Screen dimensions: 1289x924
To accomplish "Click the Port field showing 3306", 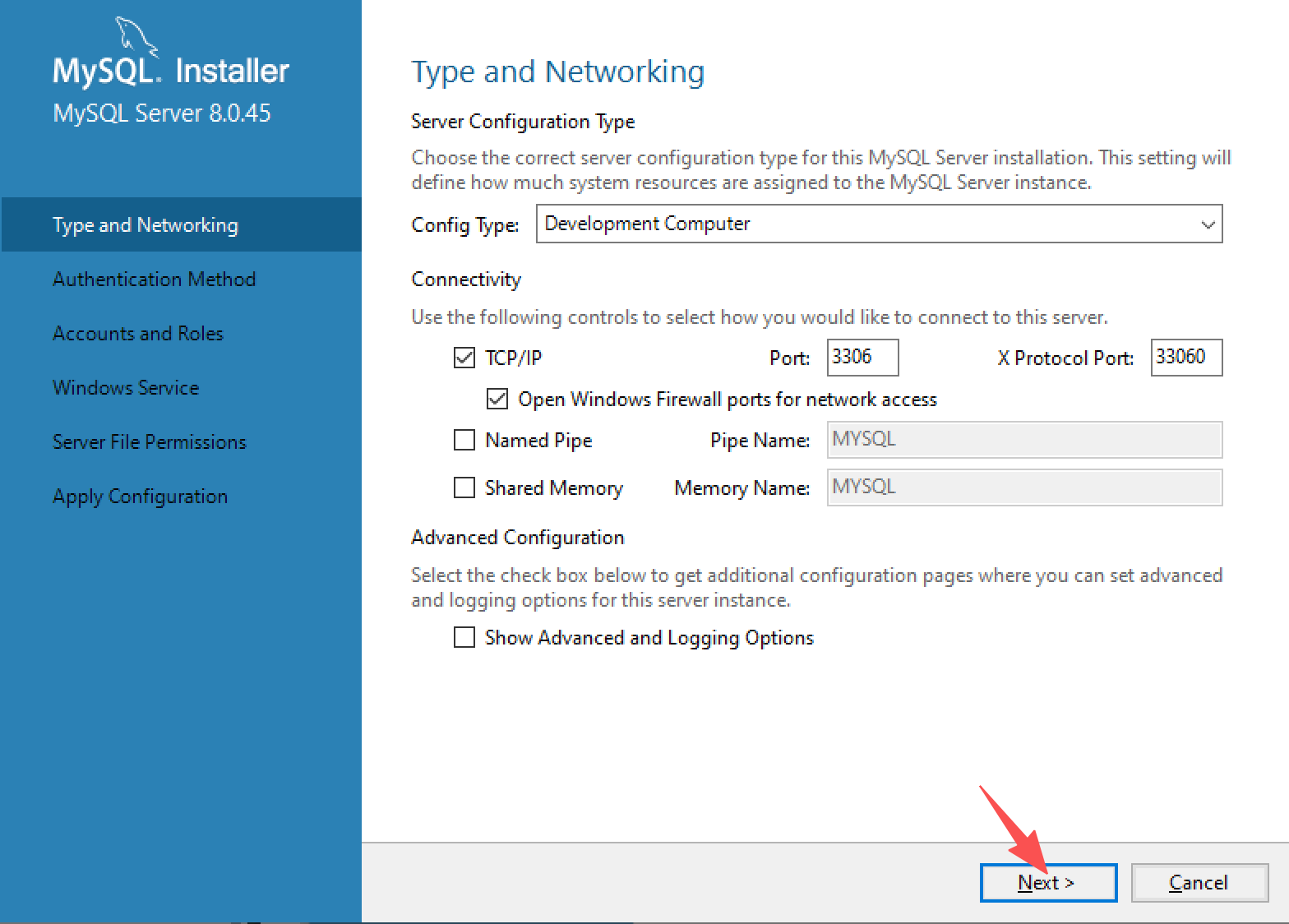I will coord(862,357).
